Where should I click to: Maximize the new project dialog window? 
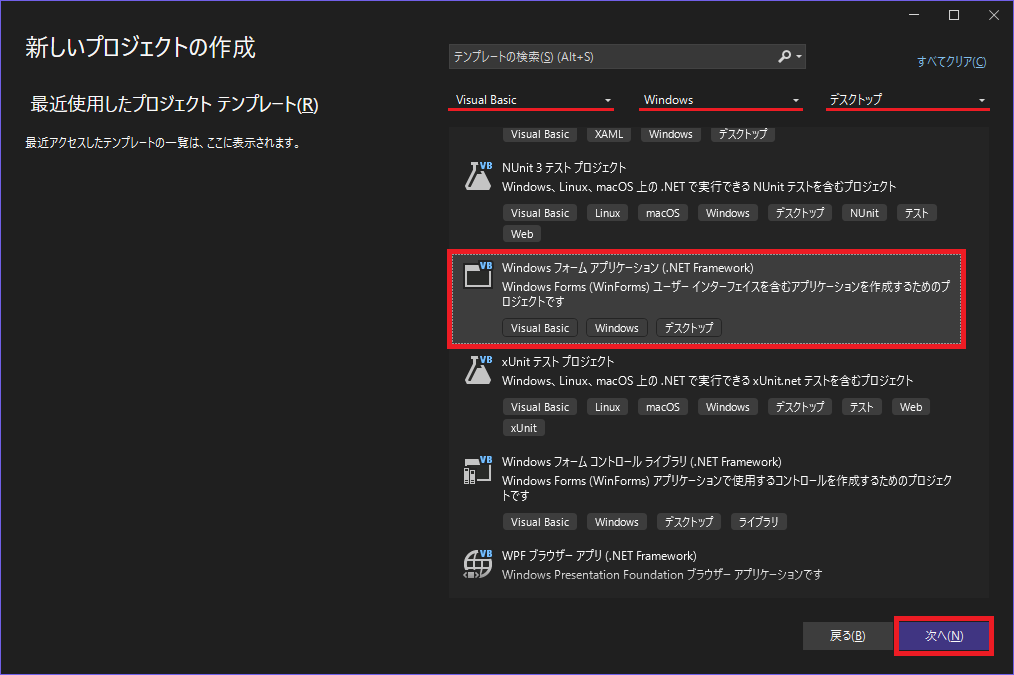954,15
